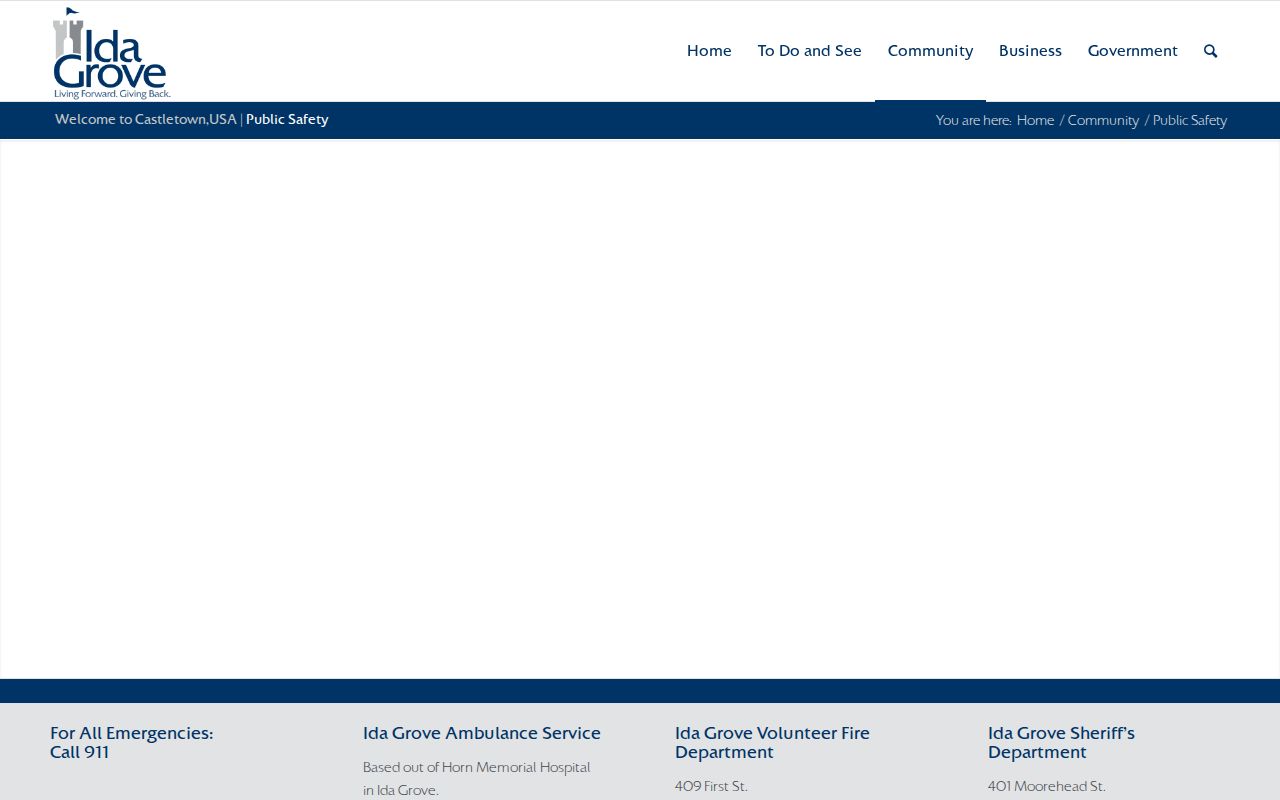Click the Community breadcrumb link

click(1103, 120)
